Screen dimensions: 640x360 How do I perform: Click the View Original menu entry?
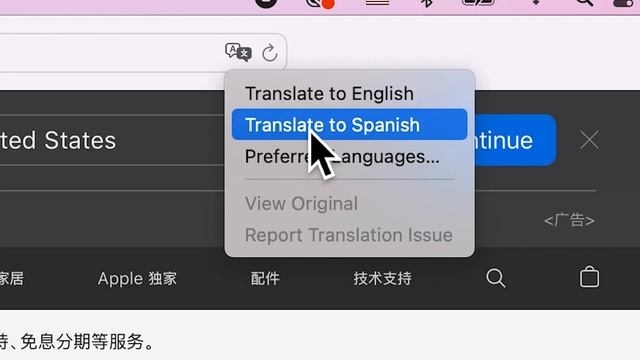point(350,203)
